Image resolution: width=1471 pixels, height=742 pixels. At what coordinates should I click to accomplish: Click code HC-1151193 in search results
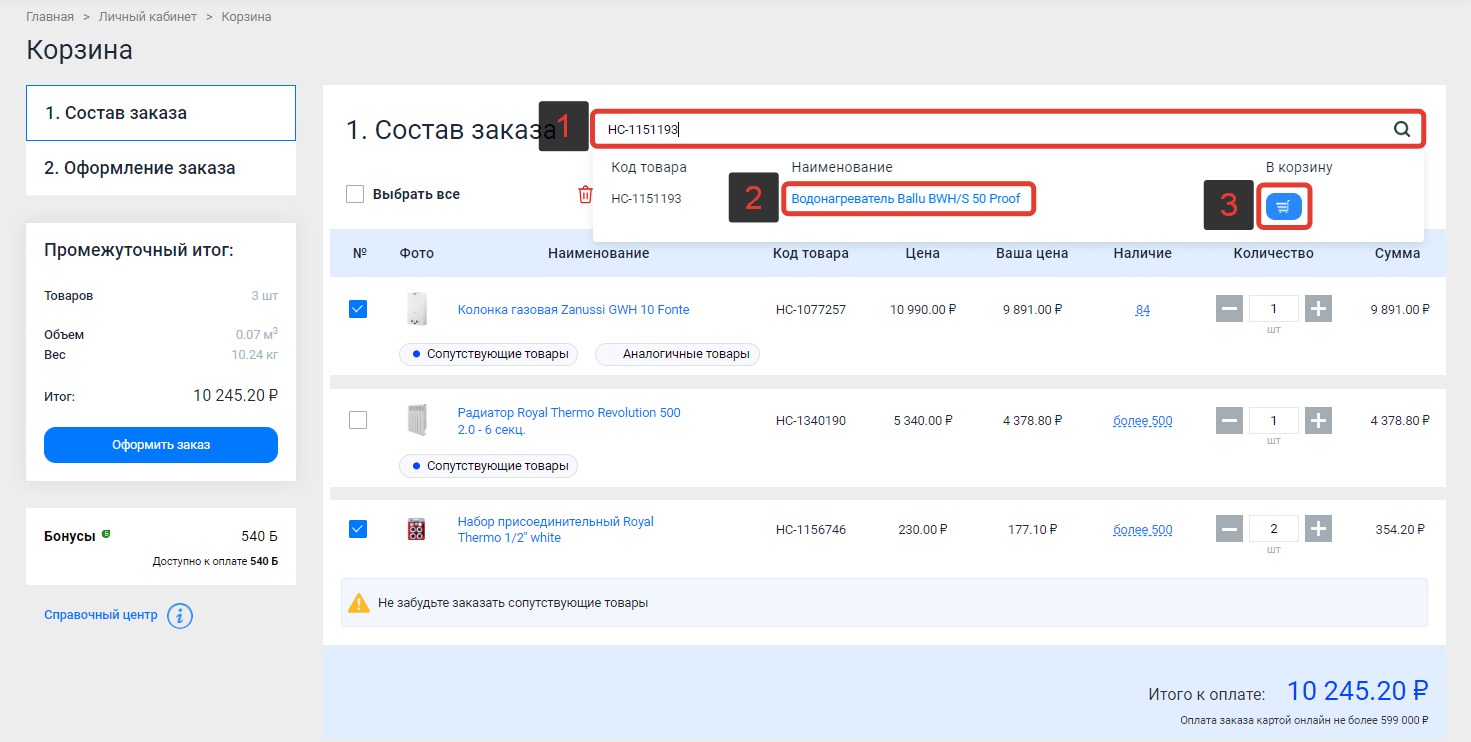coord(646,199)
